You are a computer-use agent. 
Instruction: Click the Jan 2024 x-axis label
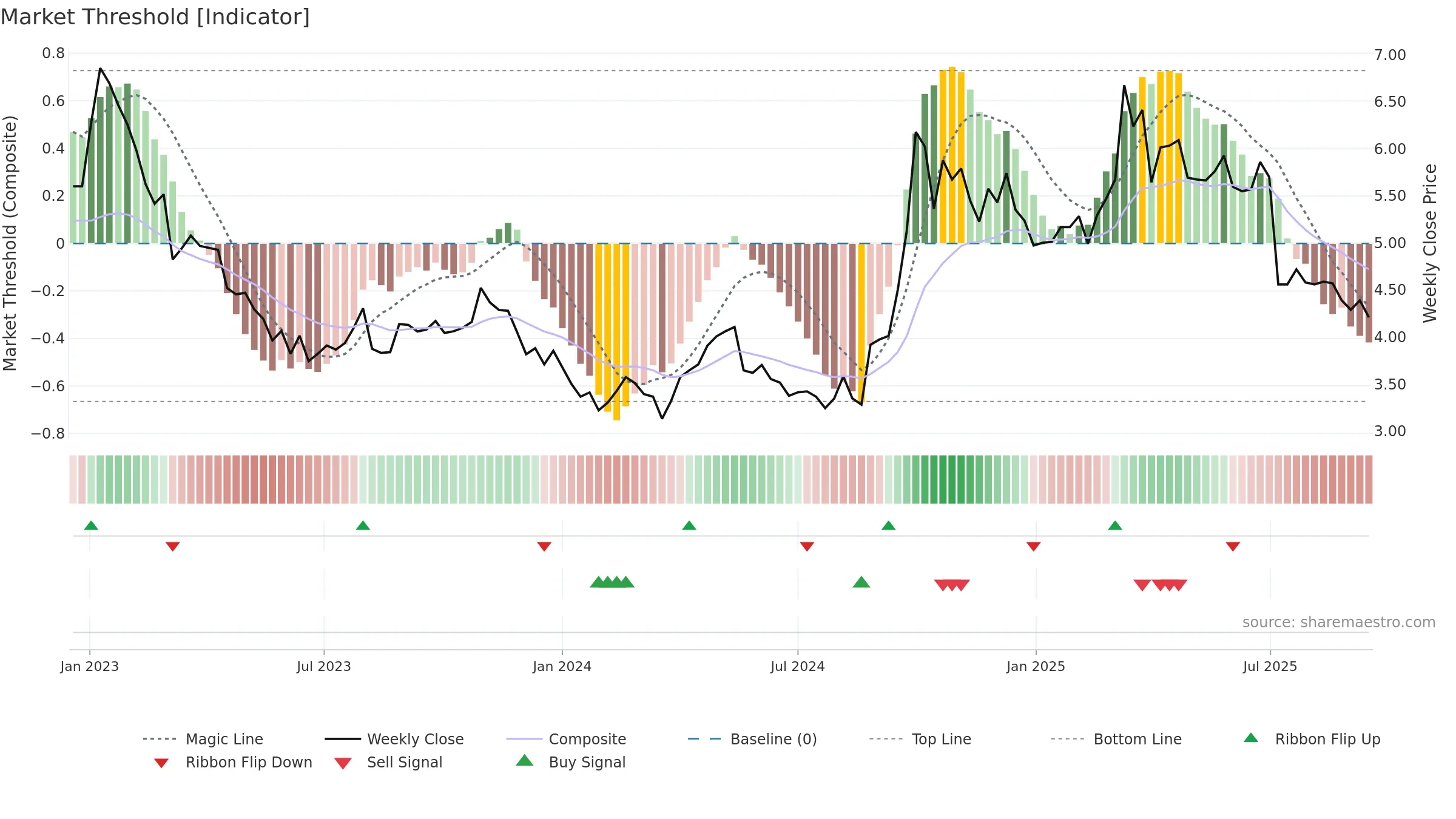tap(562, 666)
